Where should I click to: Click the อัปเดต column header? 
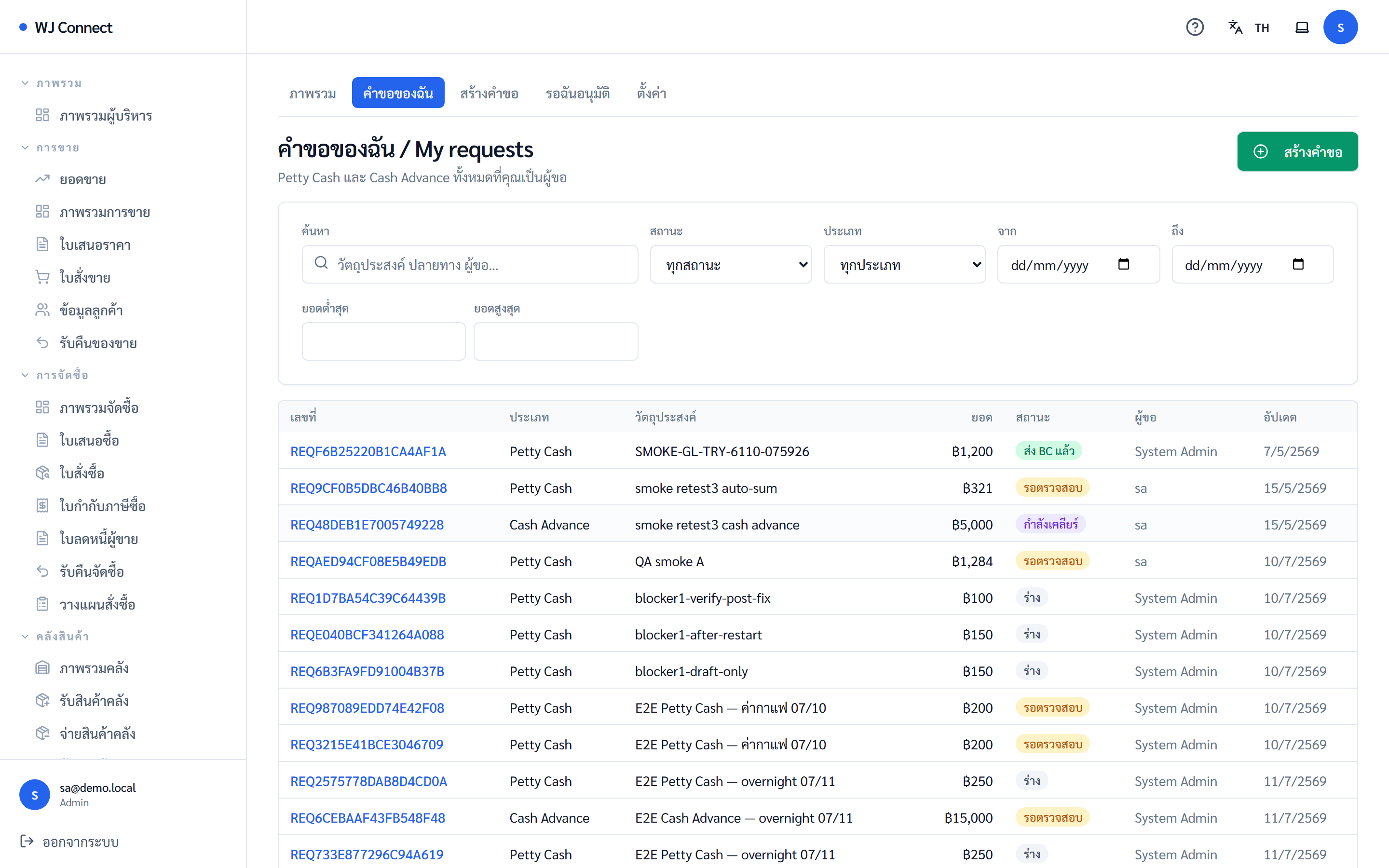[x=1280, y=417]
